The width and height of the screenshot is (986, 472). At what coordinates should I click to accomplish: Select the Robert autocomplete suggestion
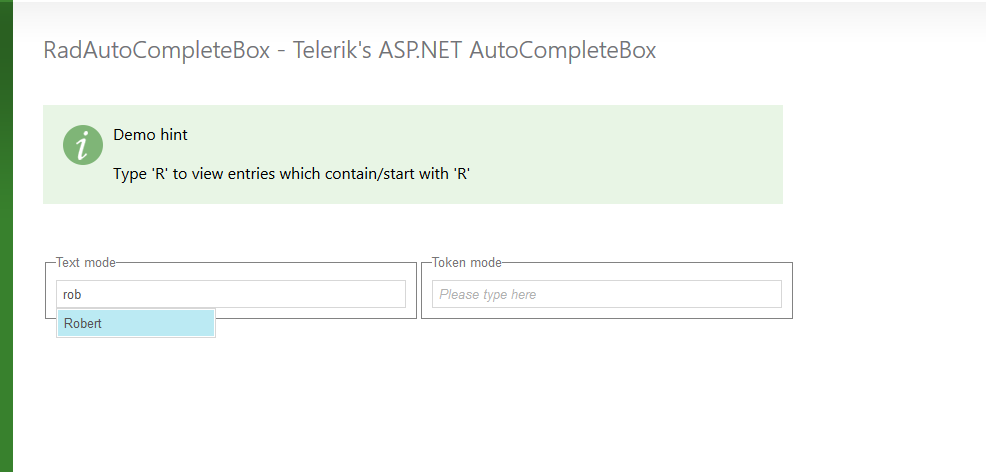(135, 323)
